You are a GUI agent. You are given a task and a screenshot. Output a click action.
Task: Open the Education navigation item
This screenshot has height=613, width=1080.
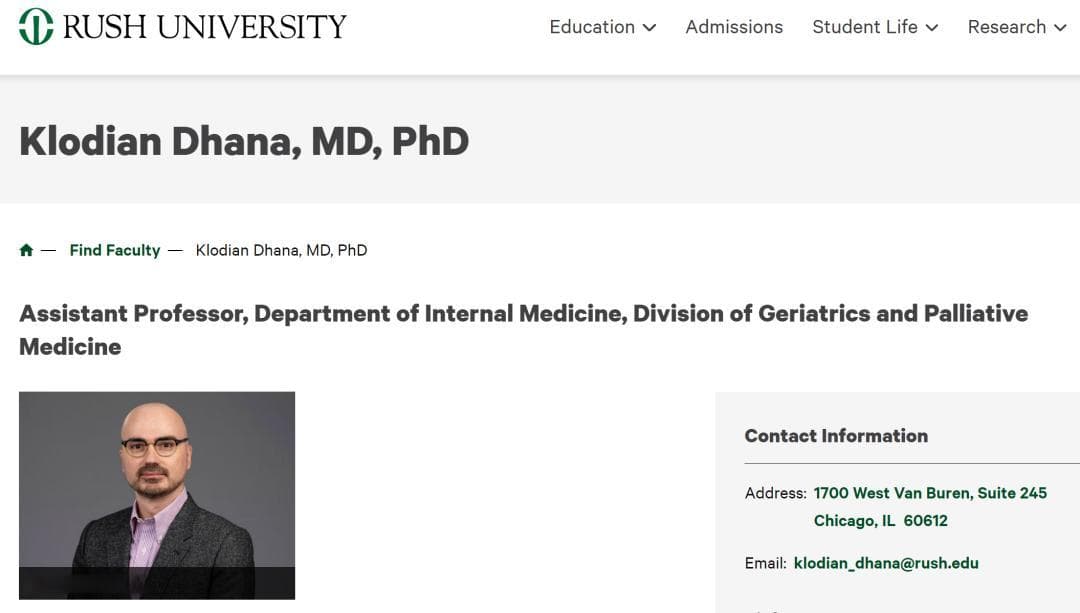point(592,27)
